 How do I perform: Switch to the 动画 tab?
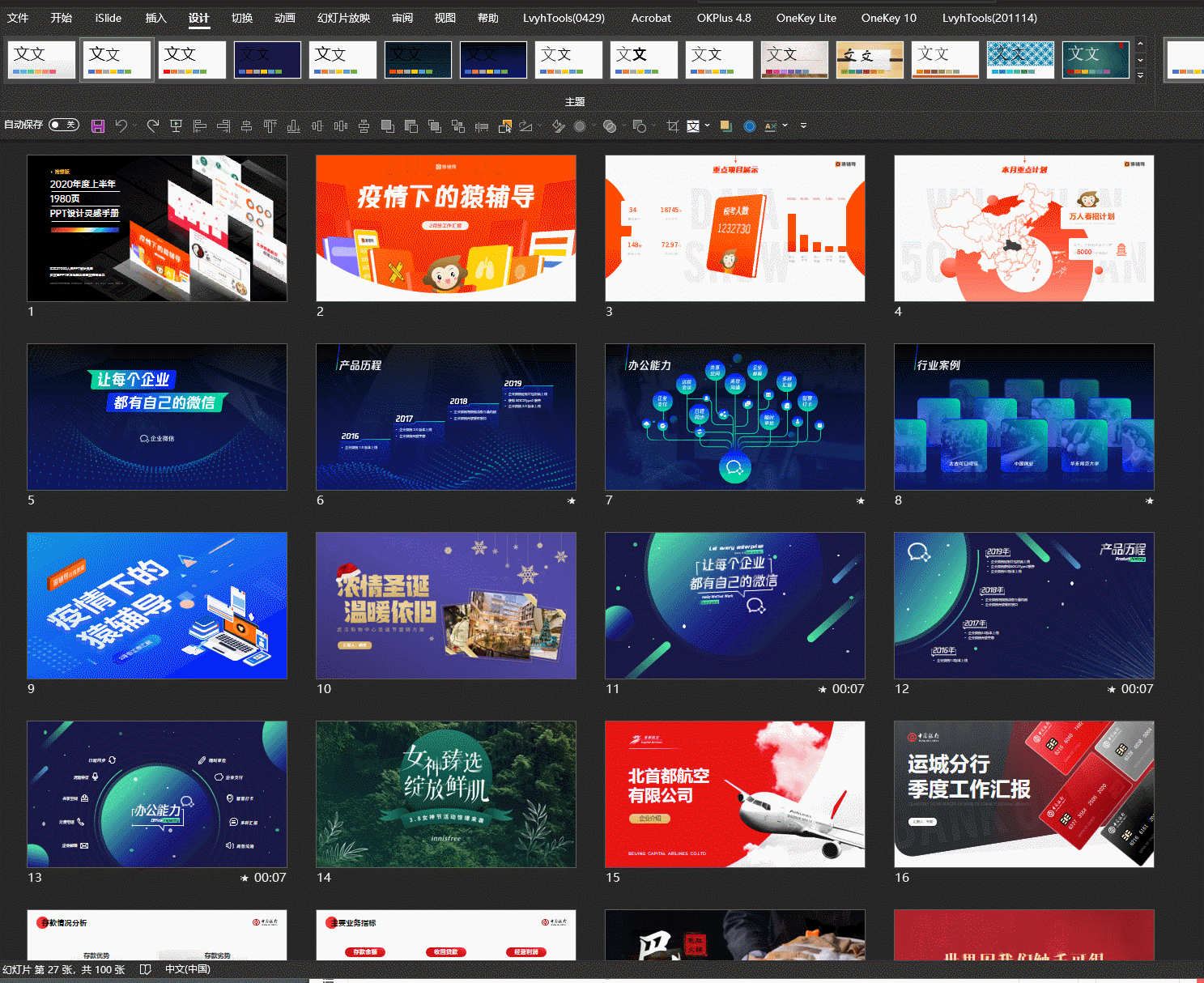[285, 18]
